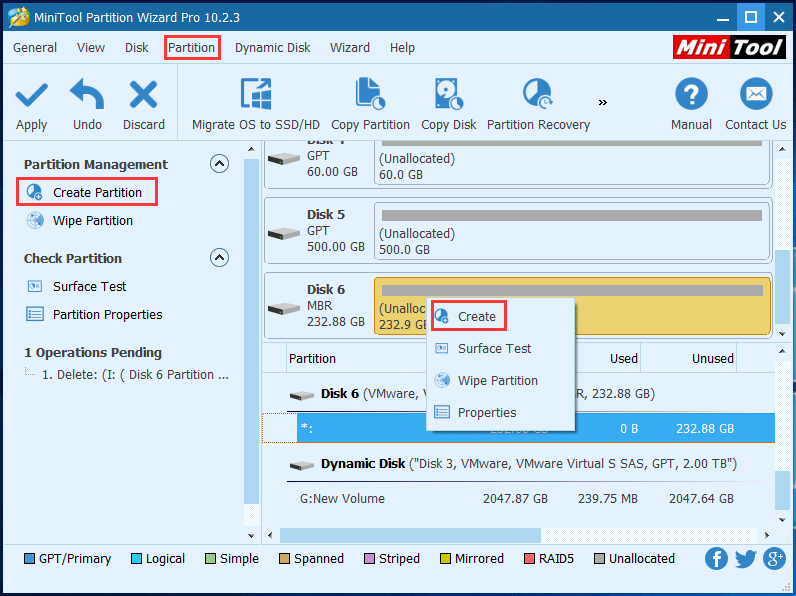The width and height of the screenshot is (796, 596).
Task: Click the Apply checkmark icon
Action: [x=31, y=95]
